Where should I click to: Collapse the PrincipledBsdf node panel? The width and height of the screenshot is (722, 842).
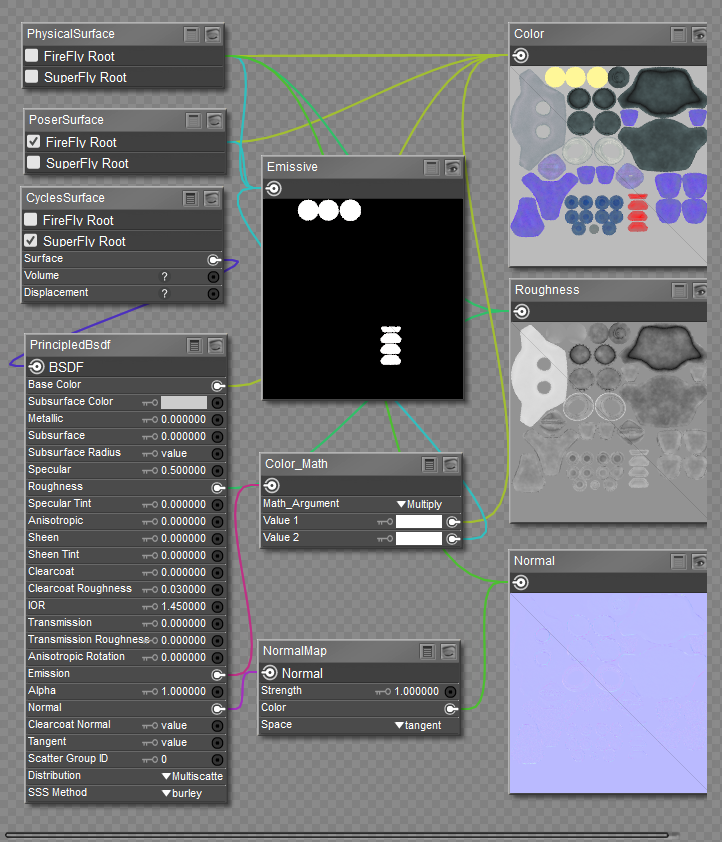tap(194, 346)
